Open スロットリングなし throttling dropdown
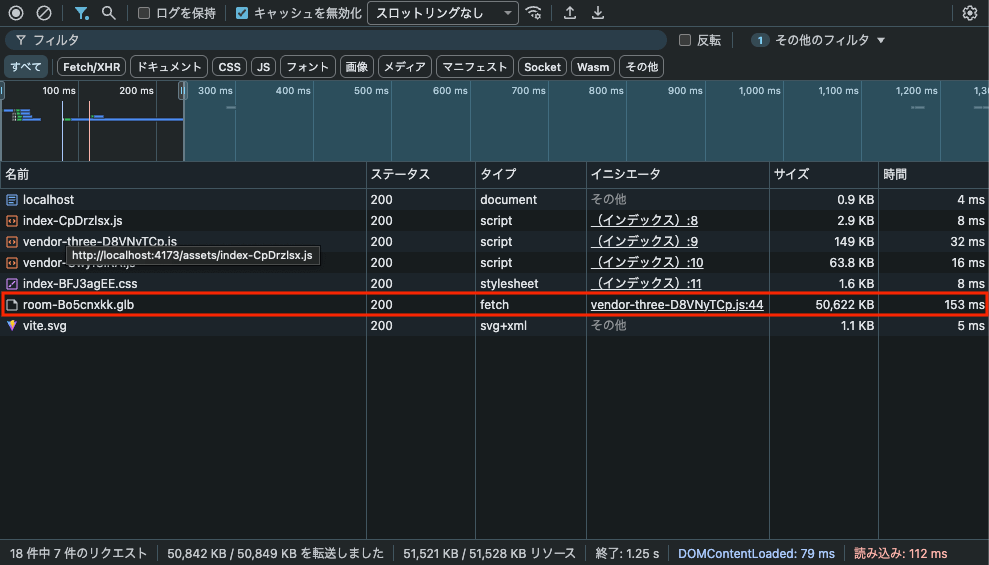 [443, 13]
